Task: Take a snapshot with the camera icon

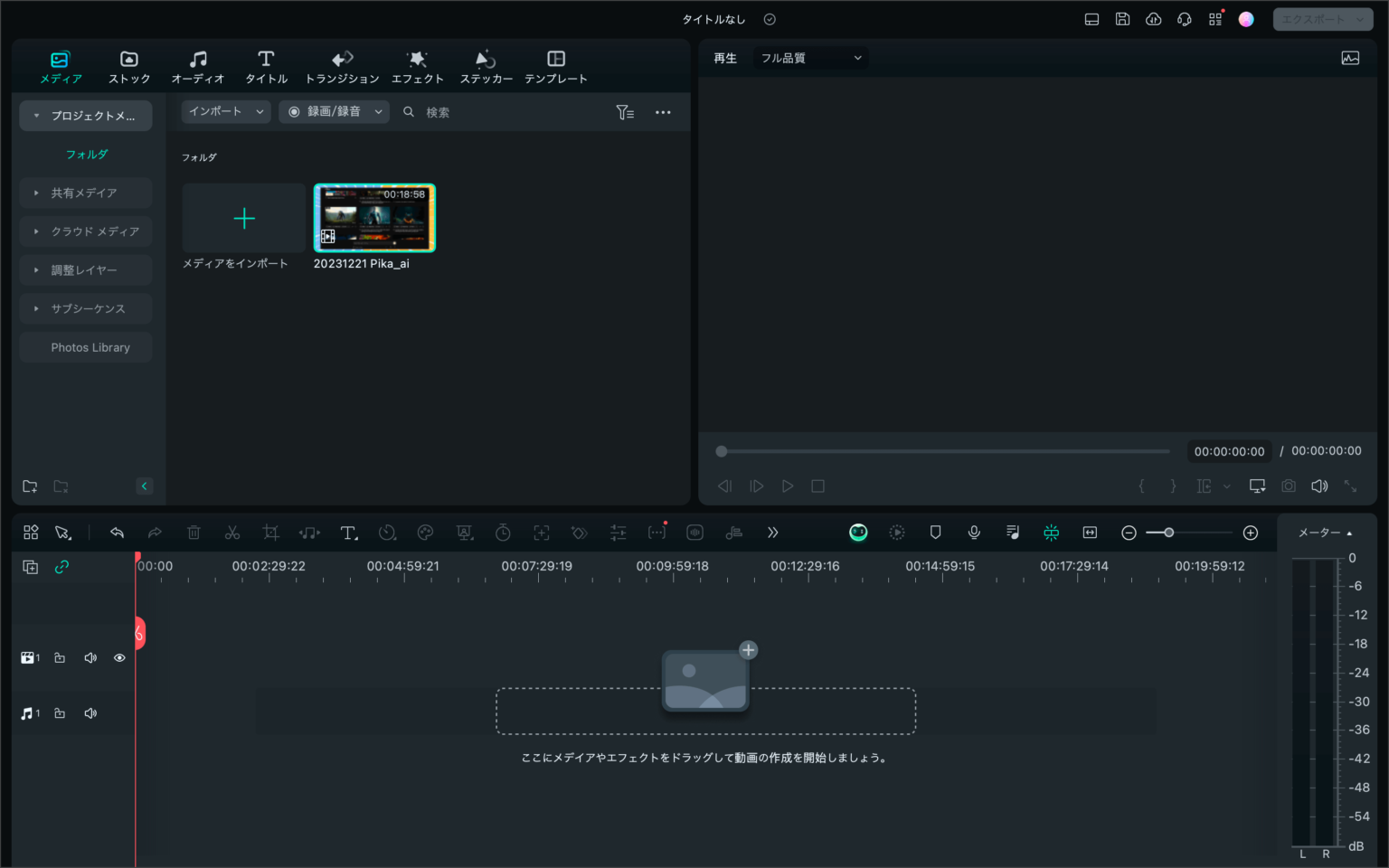Action: point(1288,486)
